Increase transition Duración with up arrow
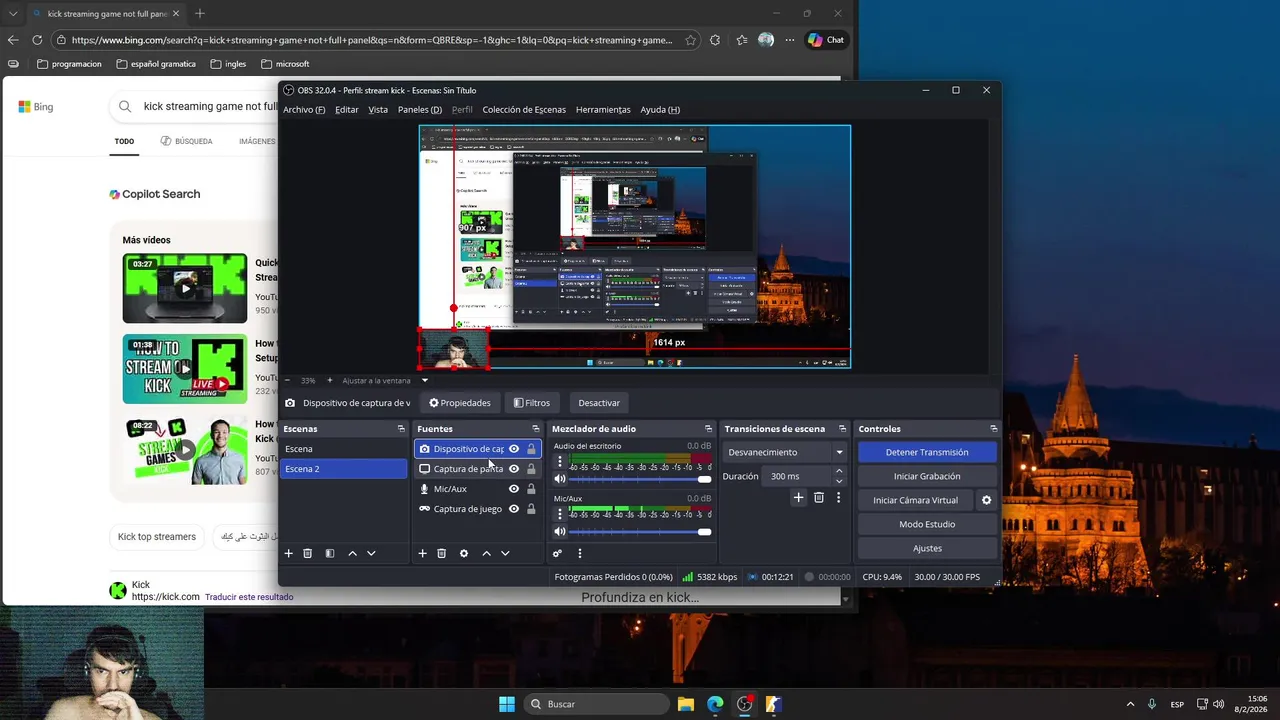Viewport: 1280px width, 720px height. (x=839, y=471)
